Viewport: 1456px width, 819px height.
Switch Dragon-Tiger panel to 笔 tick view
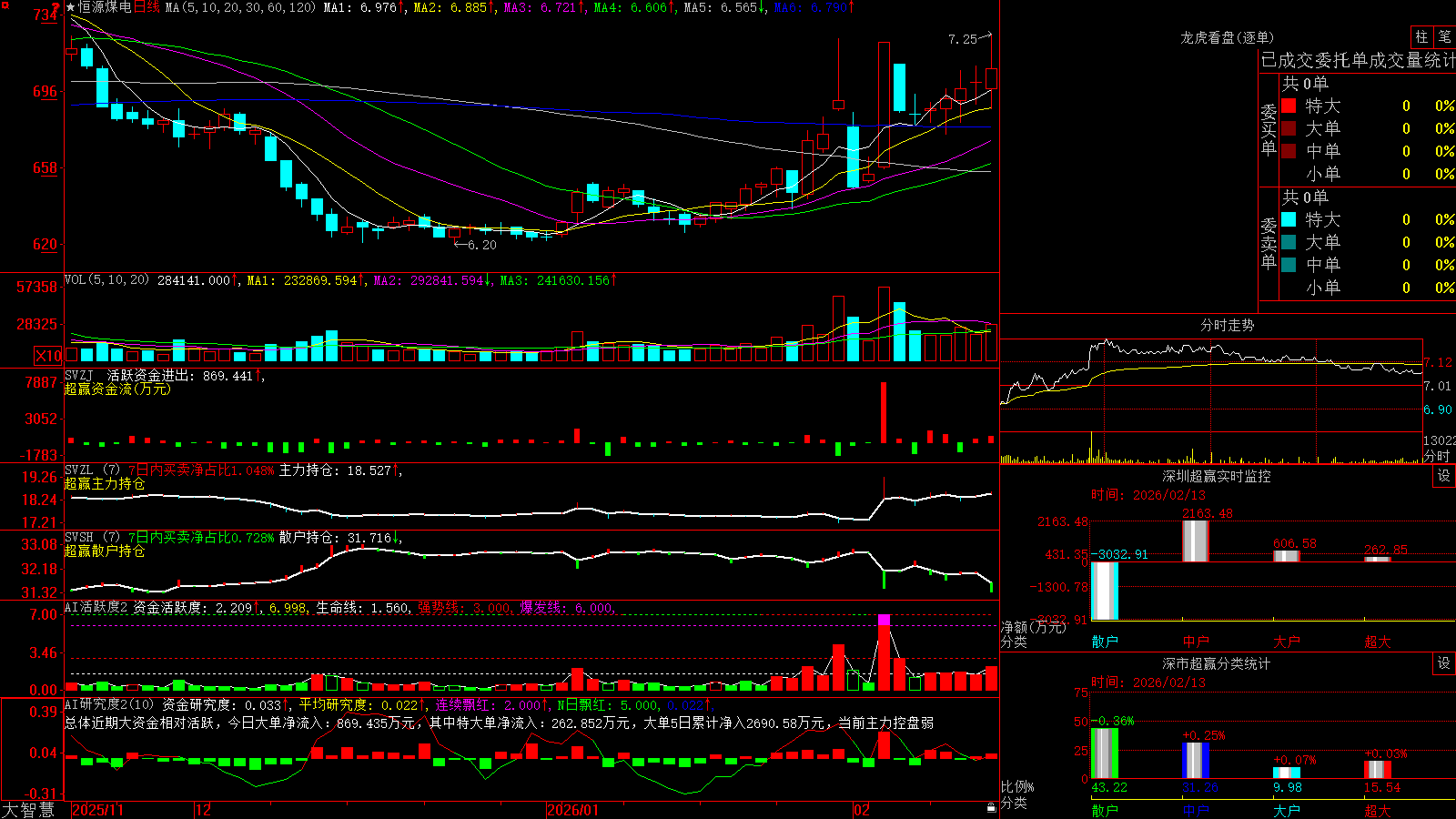1444,36
